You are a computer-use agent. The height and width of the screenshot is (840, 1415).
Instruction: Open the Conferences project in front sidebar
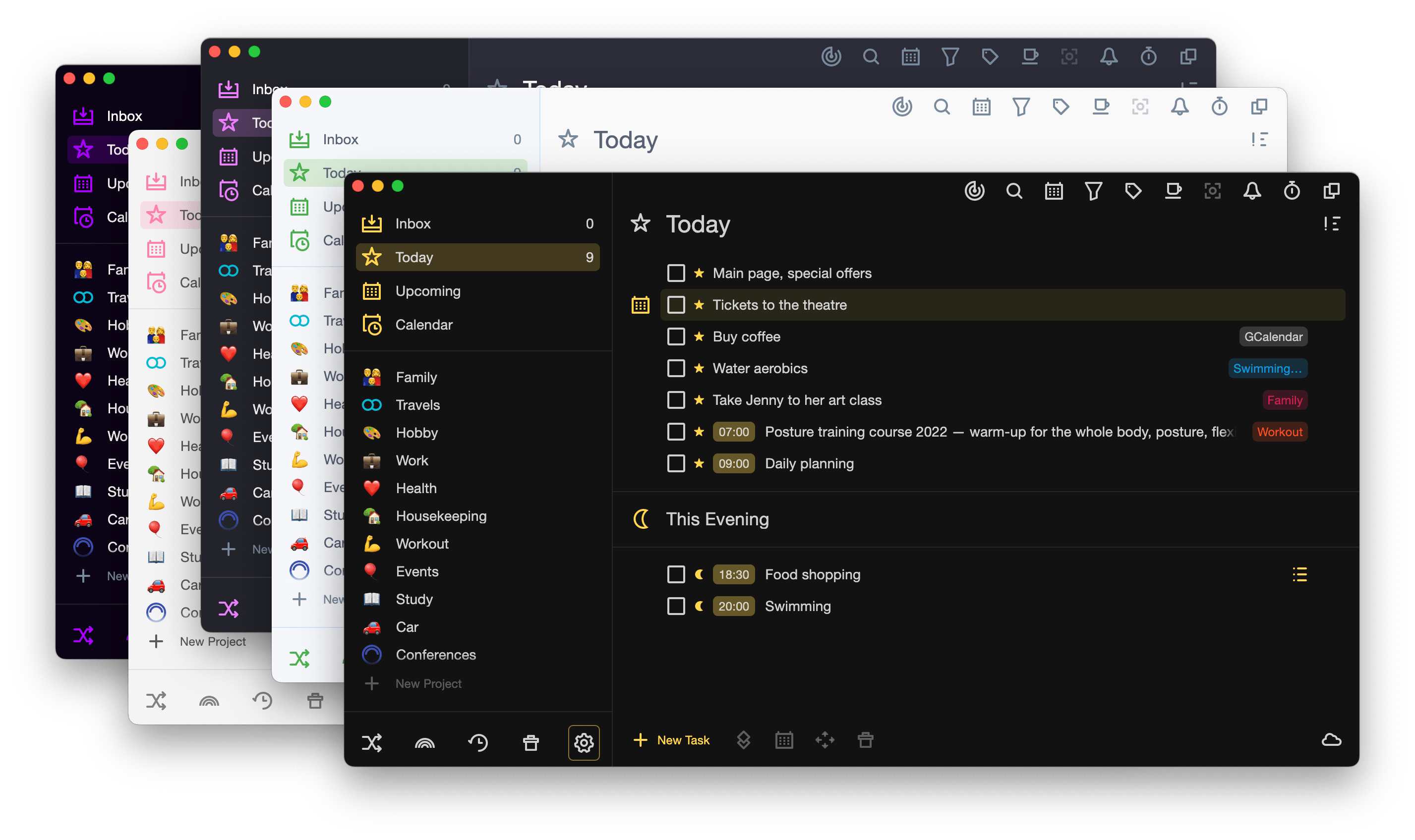(x=477, y=654)
